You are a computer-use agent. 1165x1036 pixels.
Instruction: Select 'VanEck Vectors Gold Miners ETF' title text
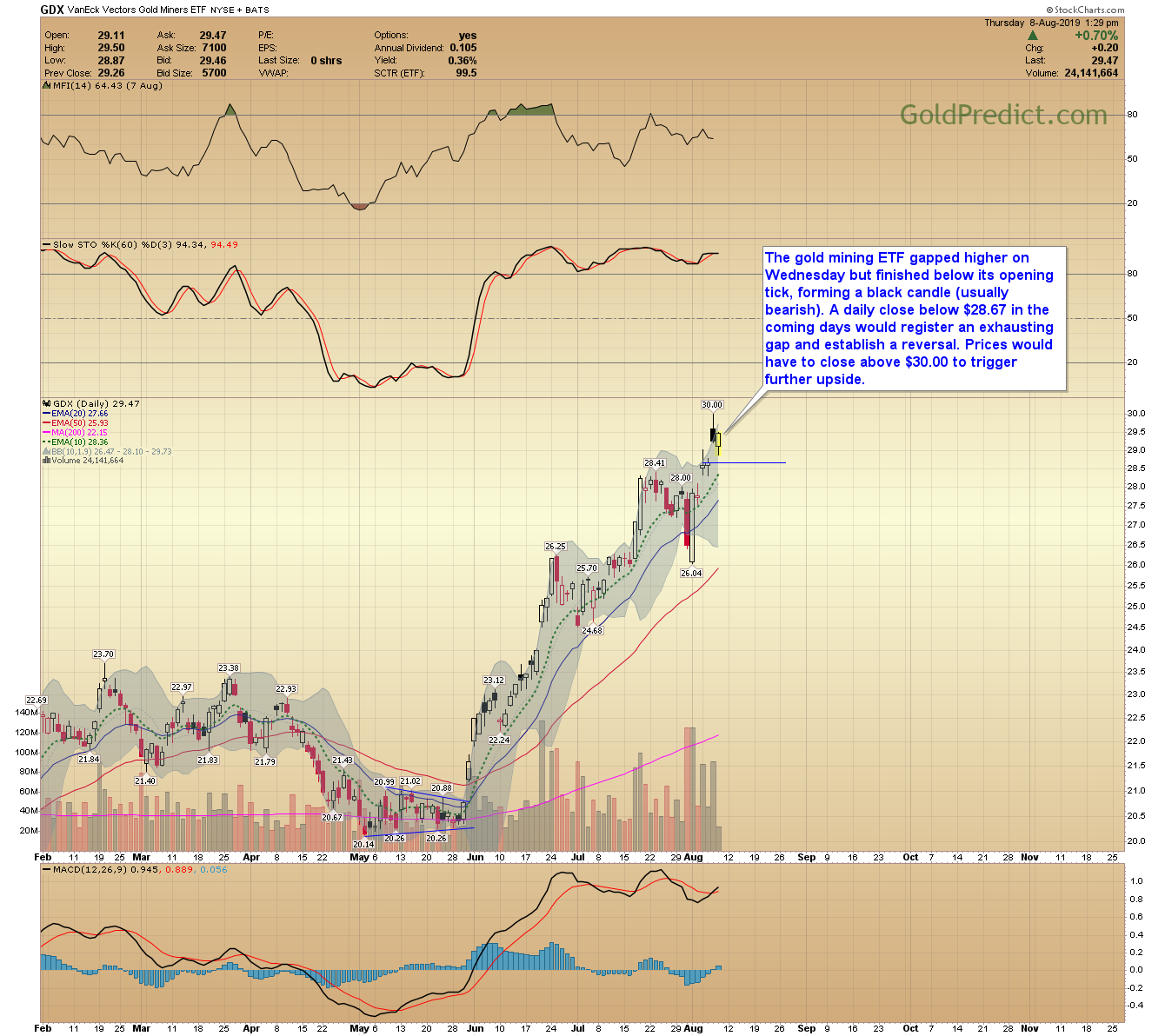(x=136, y=10)
